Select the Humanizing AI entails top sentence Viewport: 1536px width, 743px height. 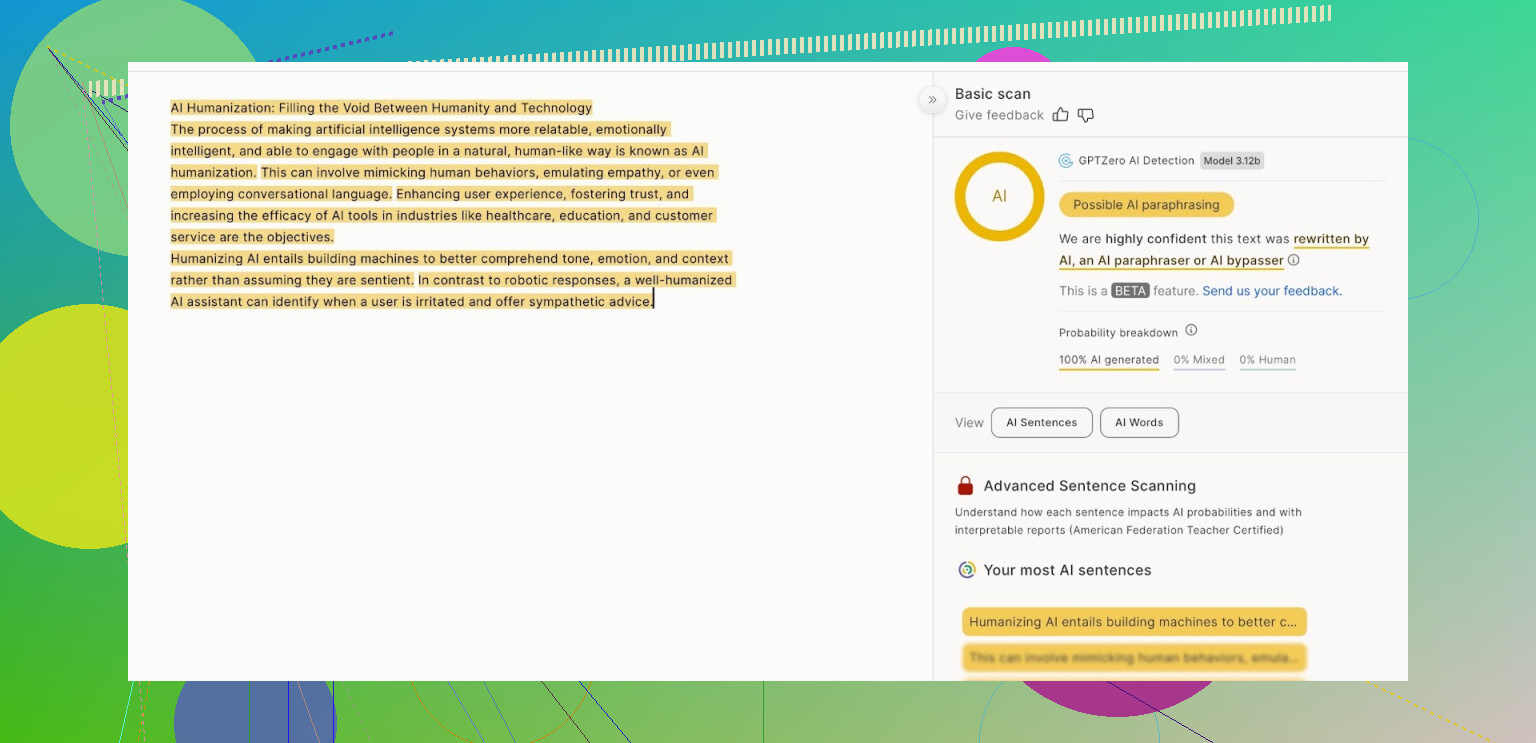[1134, 622]
